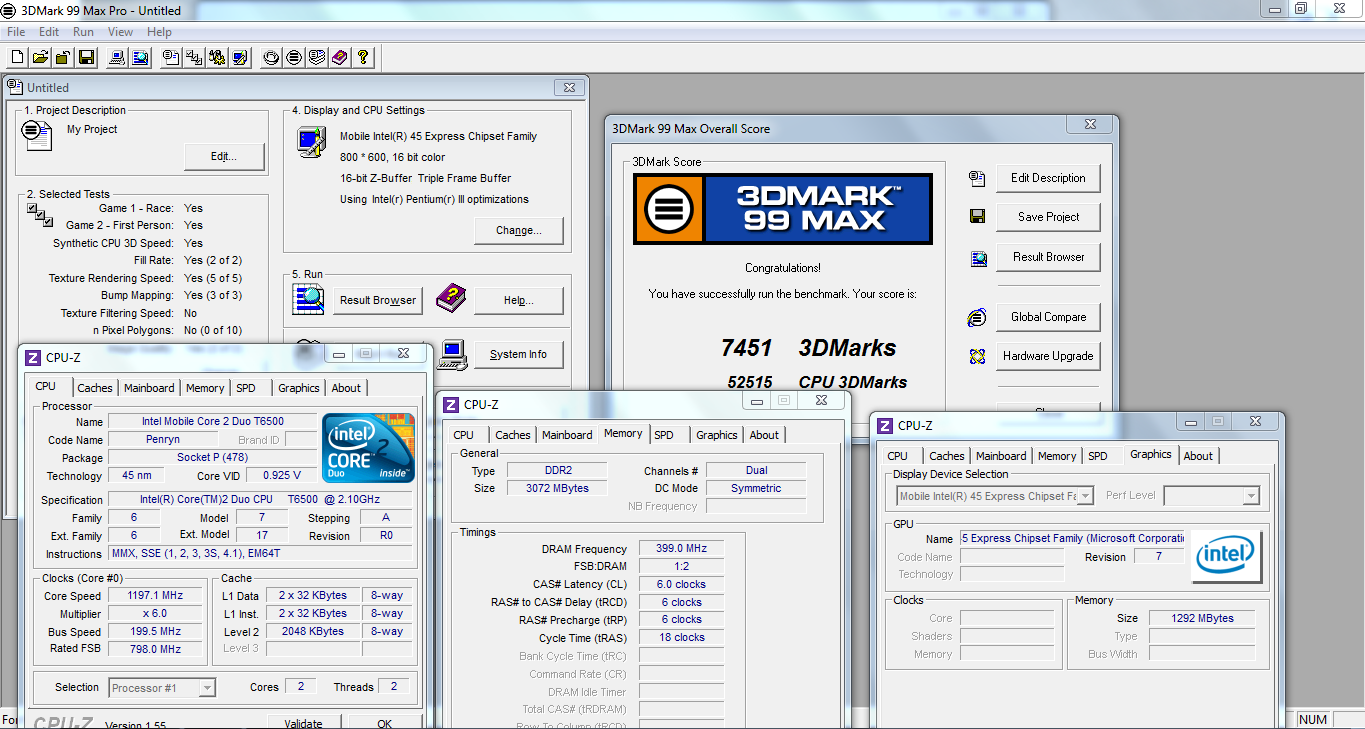Click the 3DMark logo run toolbar icon
Viewport: 1365px width, 729px height.
click(294, 58)
